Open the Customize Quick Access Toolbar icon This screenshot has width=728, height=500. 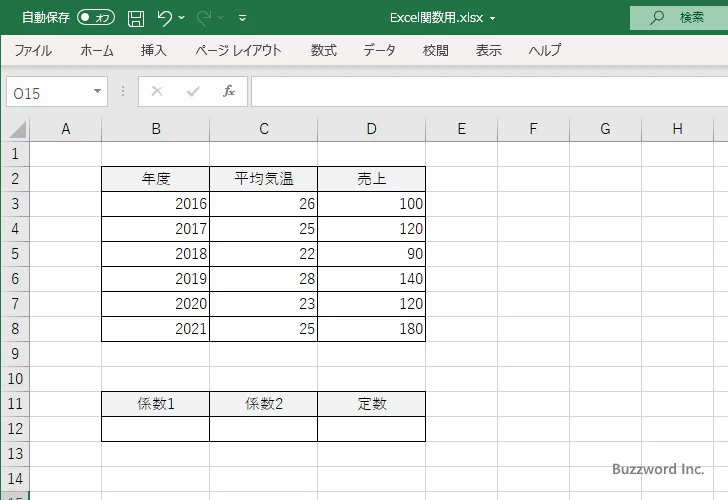click(x=242, y=18)
